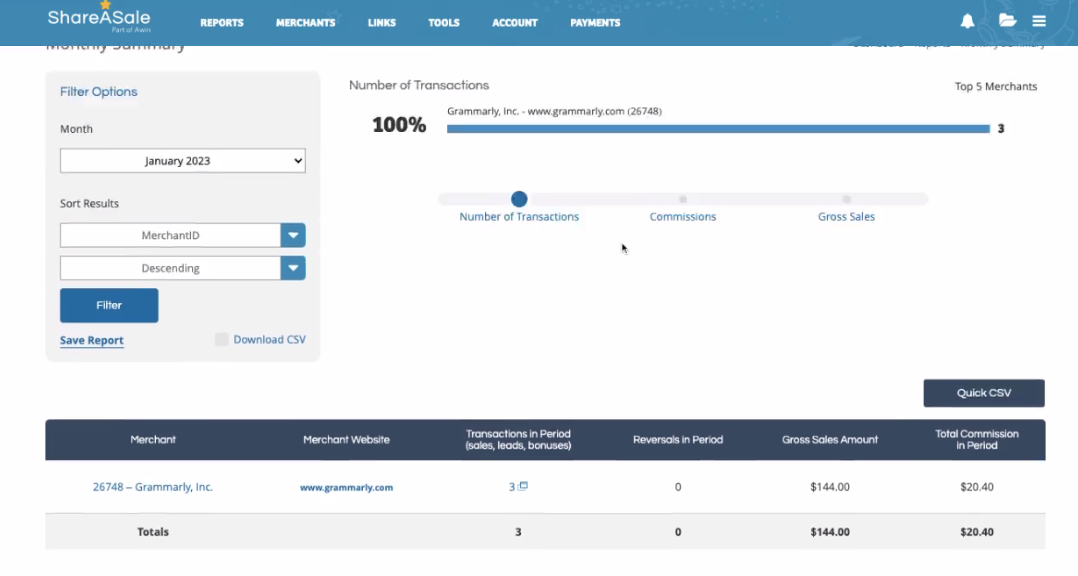Open transaction details icon next to 3
This screenshot has height=576, width=1078.
click(x=523, y=486)
